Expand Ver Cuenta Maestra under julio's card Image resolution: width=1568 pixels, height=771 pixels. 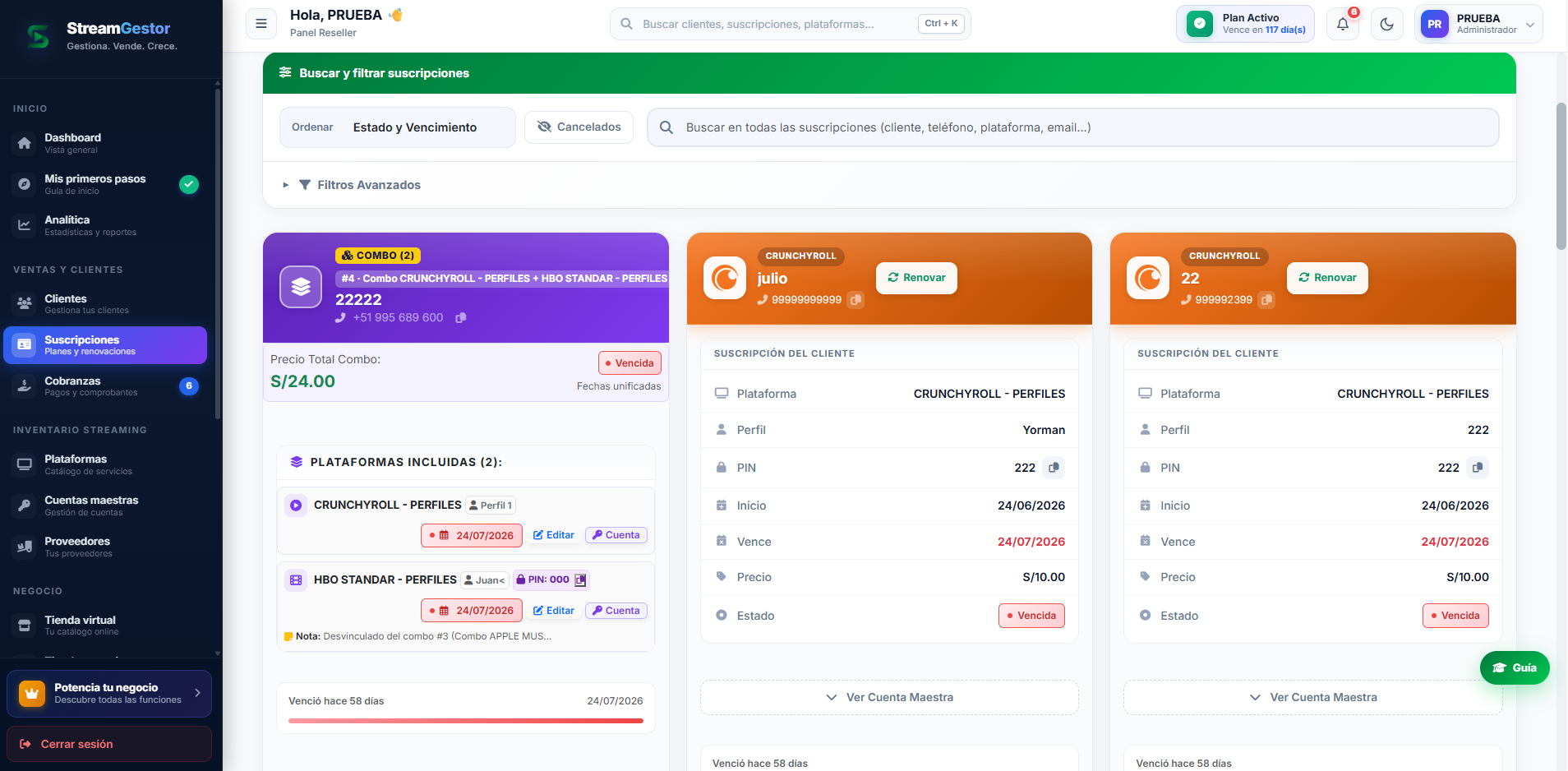889,697
